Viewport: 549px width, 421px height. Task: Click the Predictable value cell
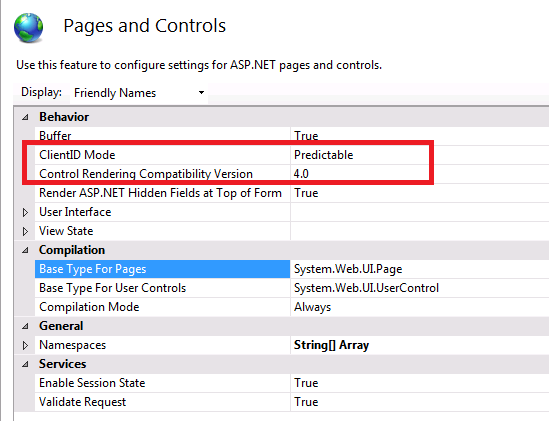pyautogui.click(x=420, y=155)
